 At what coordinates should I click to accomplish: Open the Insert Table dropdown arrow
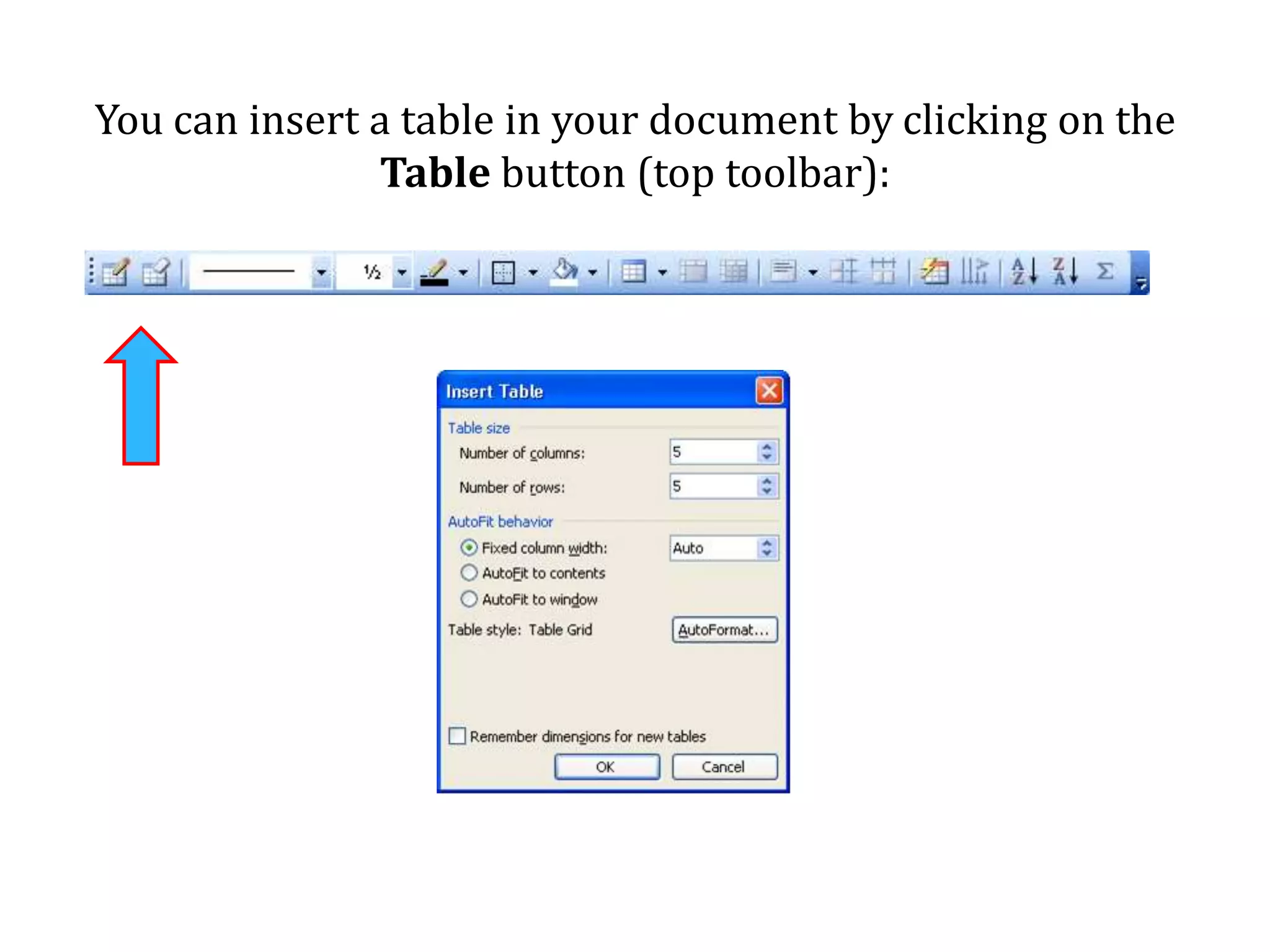(662, 272)
